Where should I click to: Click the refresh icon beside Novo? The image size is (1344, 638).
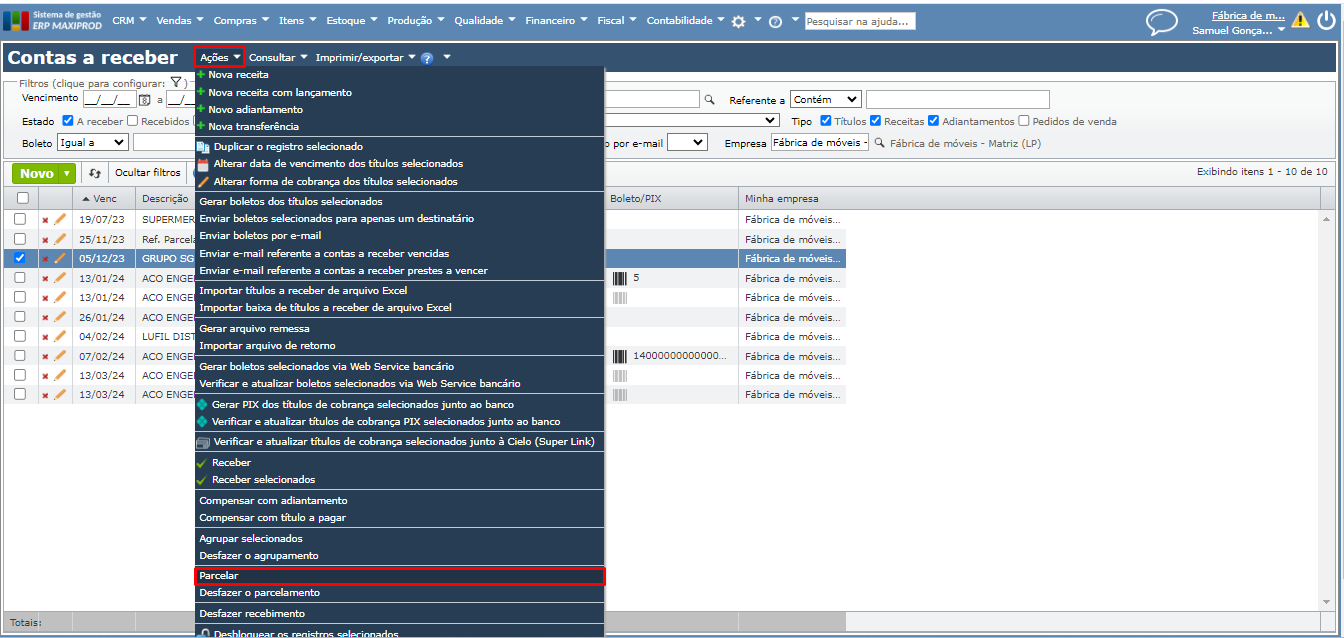pos(95,173)
